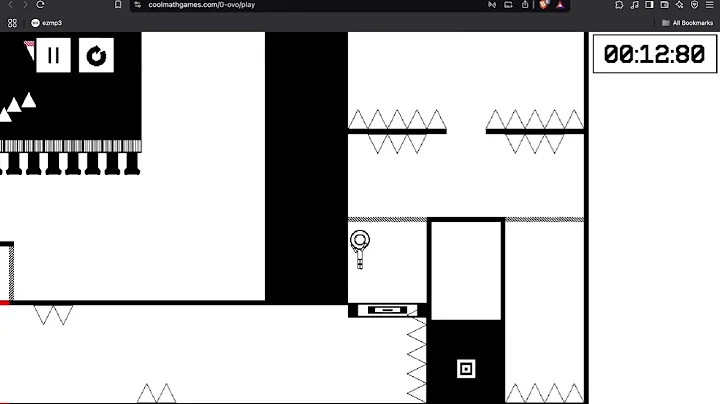Share this page via the share icon
Viewport: 720px width, 404px height.
(525, 5)
